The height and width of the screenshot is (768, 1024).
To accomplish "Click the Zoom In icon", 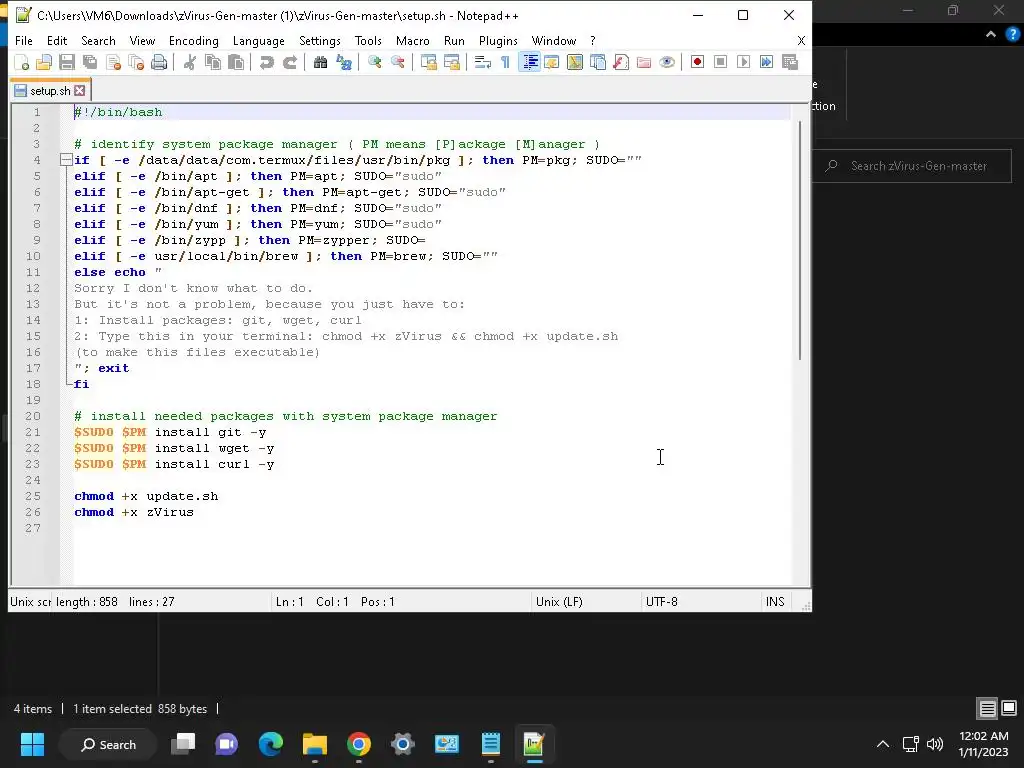I will pyautogui.click(x=374, y=62).
